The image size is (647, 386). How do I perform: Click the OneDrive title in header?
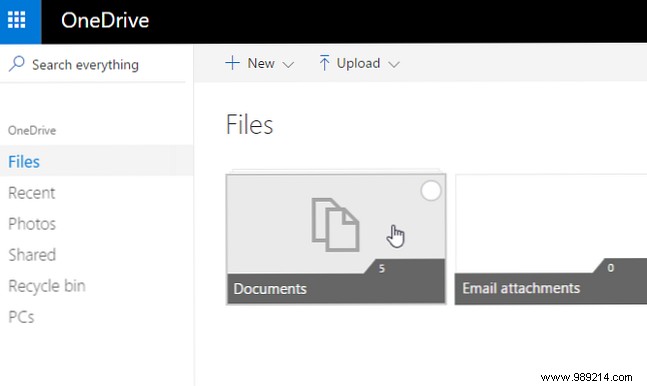105,20
